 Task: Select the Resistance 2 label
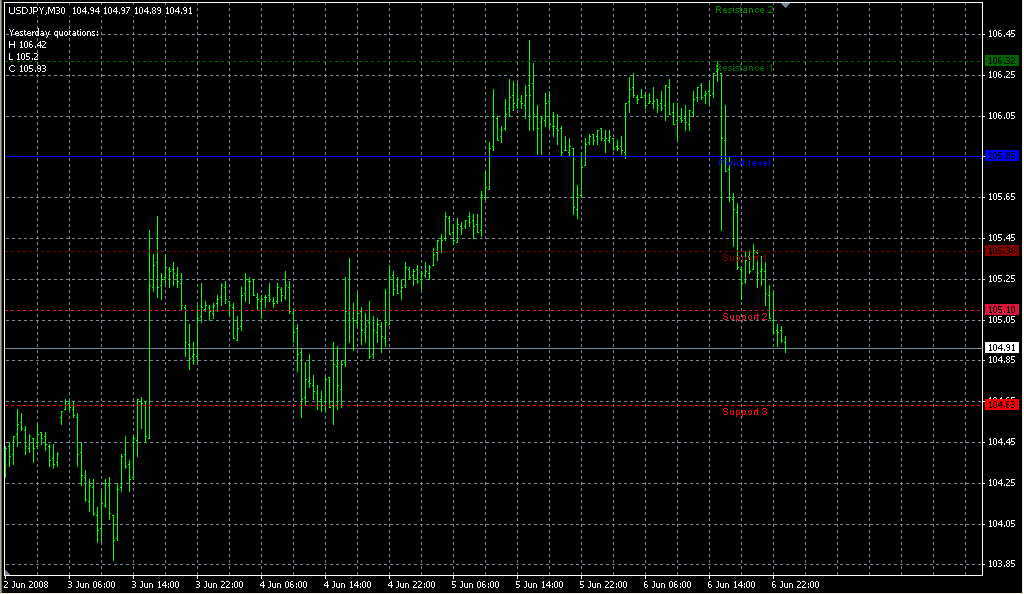[745, 10]
